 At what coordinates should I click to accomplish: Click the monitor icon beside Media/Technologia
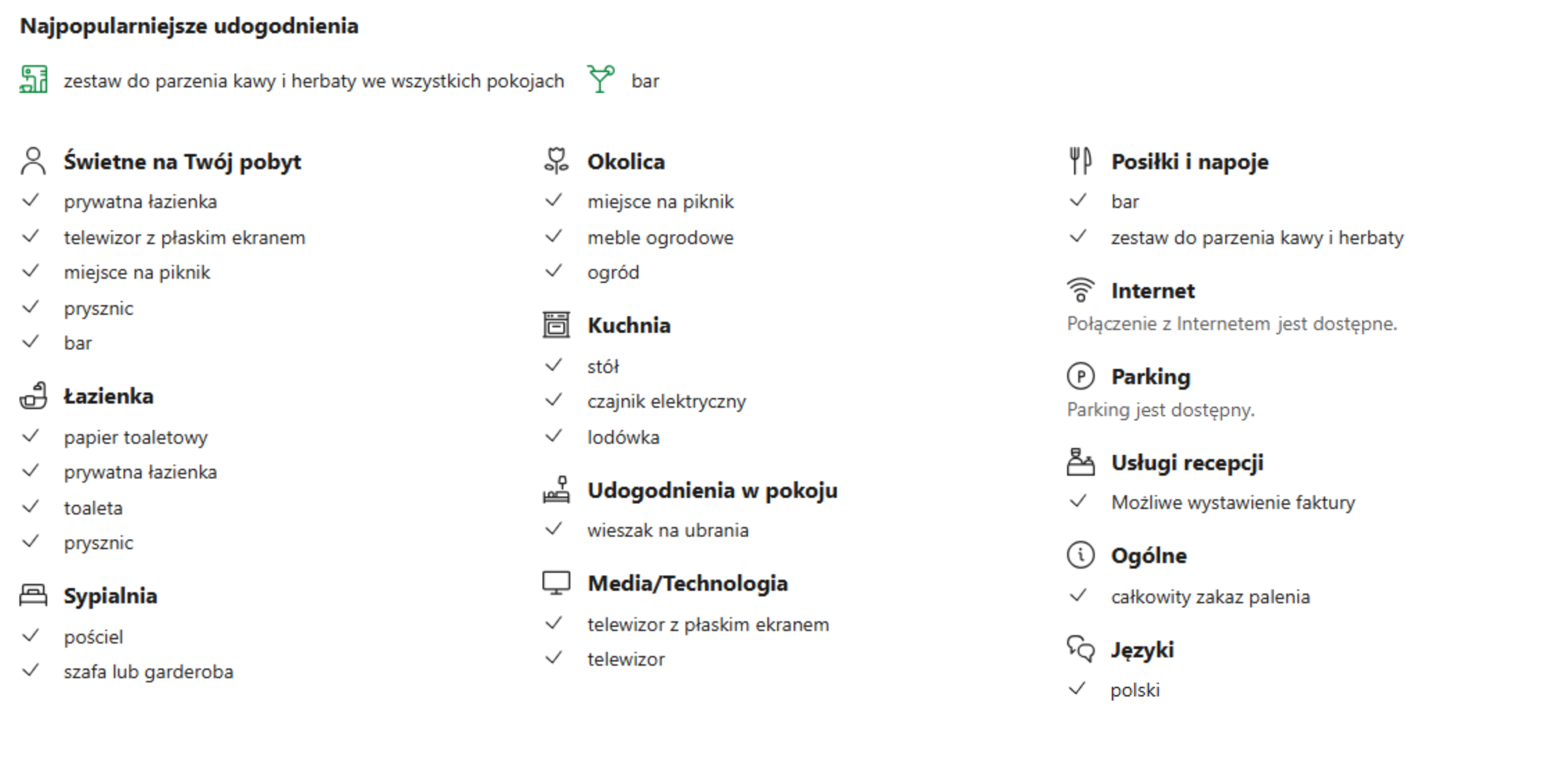coord(556,583)
